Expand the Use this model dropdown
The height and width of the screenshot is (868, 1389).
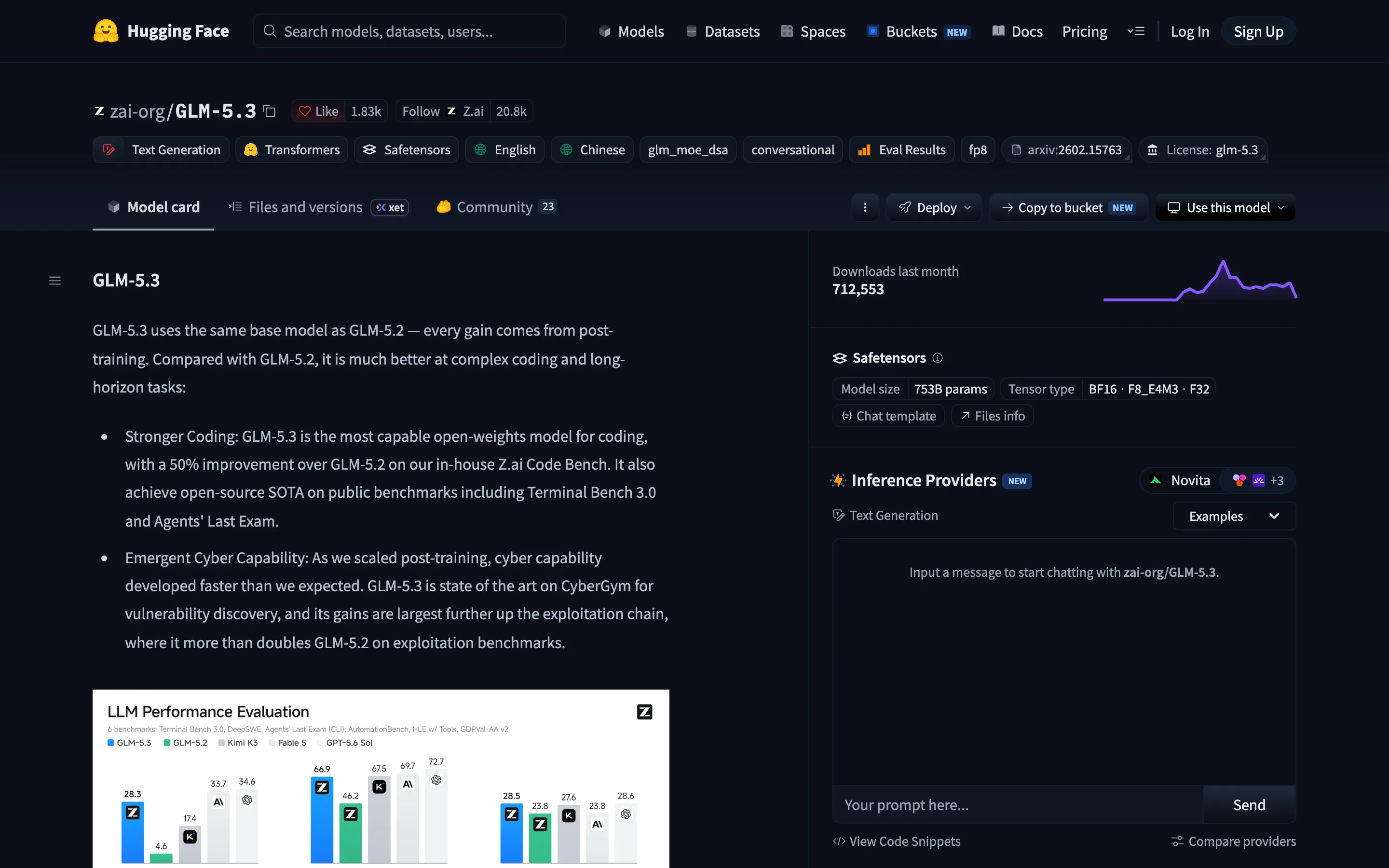(x=1226, y=208)
